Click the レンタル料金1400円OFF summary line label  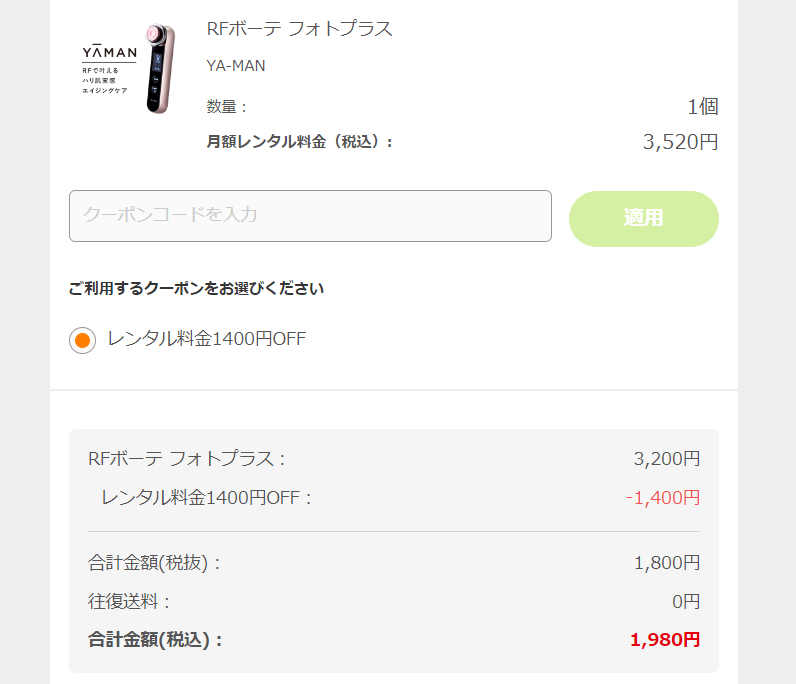click(x=207, y=497)
